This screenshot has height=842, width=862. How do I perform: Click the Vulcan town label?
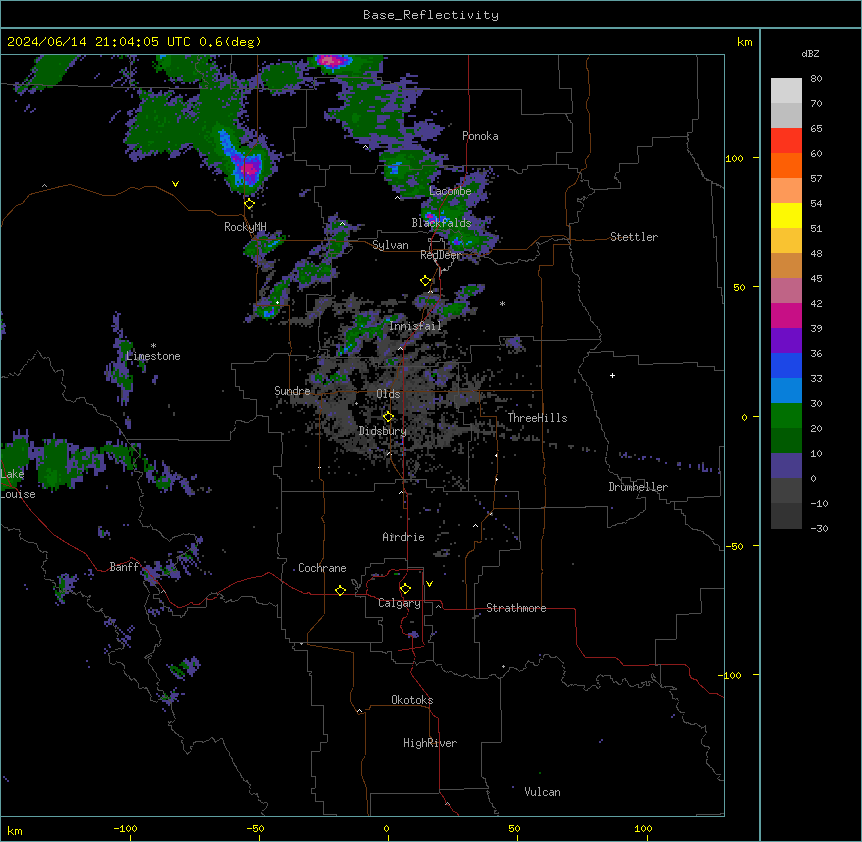coord(543,792)
